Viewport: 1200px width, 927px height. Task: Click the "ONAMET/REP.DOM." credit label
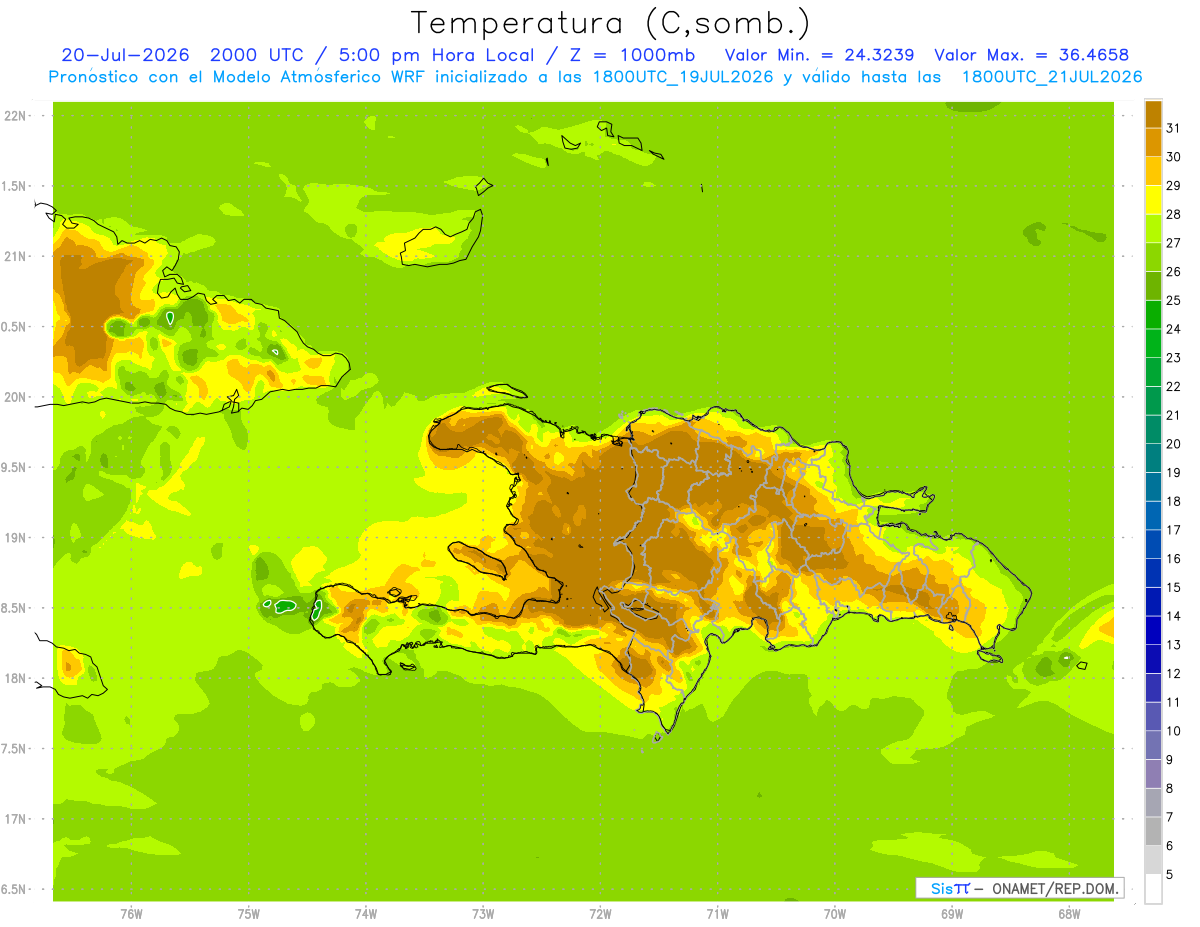[x=1055, y=888]
